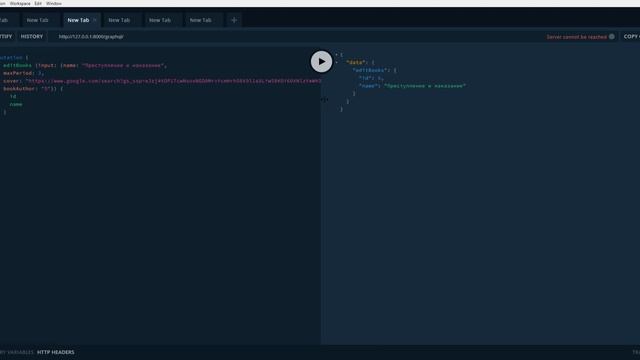Close the active New Tab
The image size is (640, 360).
(95, 20)
